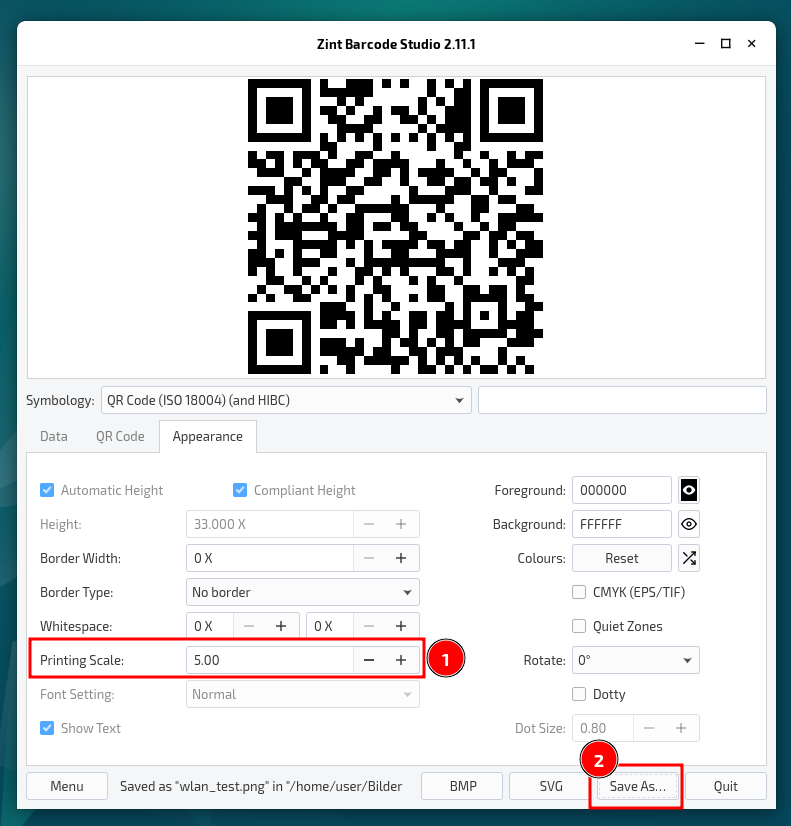Decrease Border Width with minus button
This screenshot has height=826, width=791.
click(369, 558)
